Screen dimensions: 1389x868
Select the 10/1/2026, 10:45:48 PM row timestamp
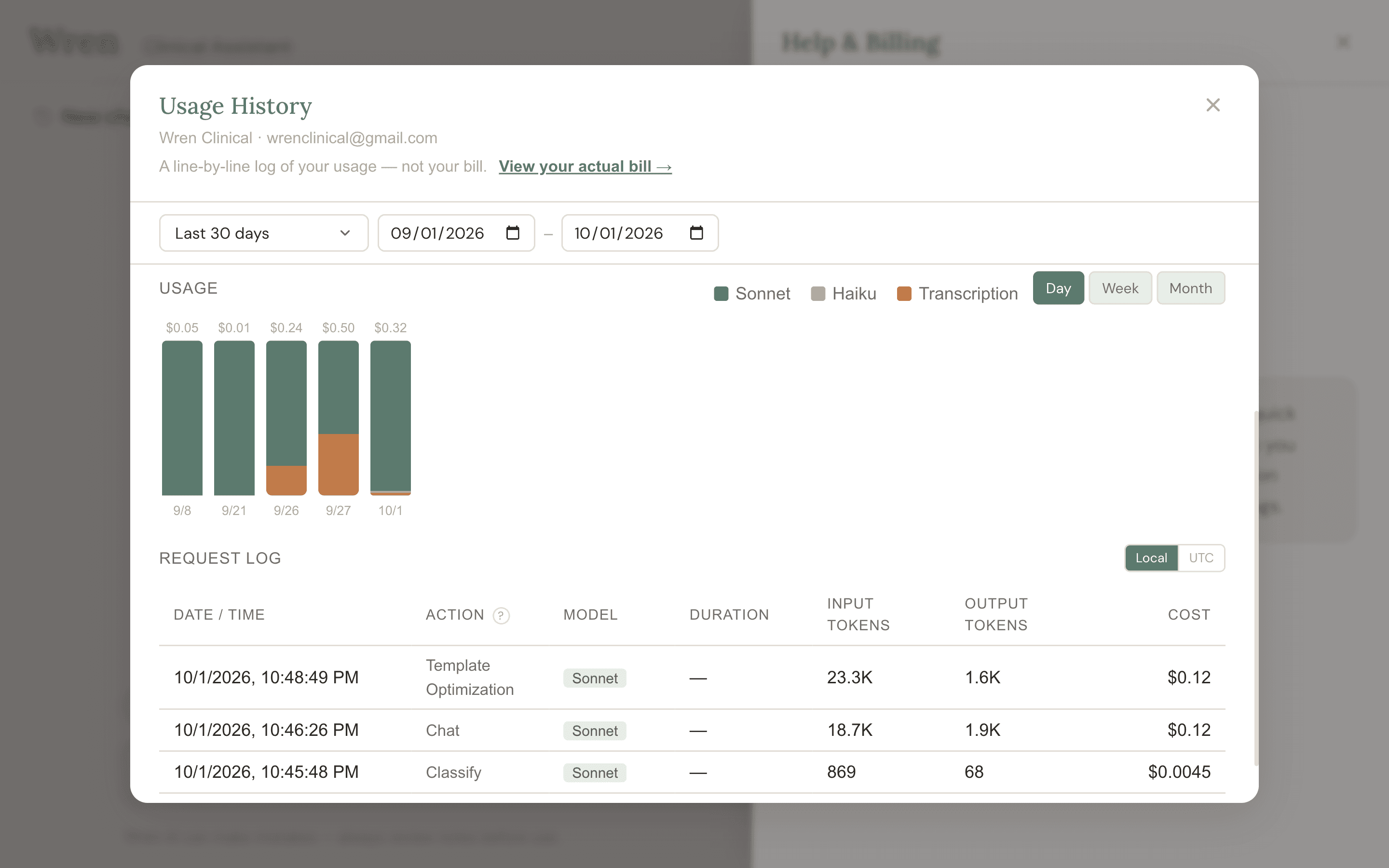click(x=266, y=772)
